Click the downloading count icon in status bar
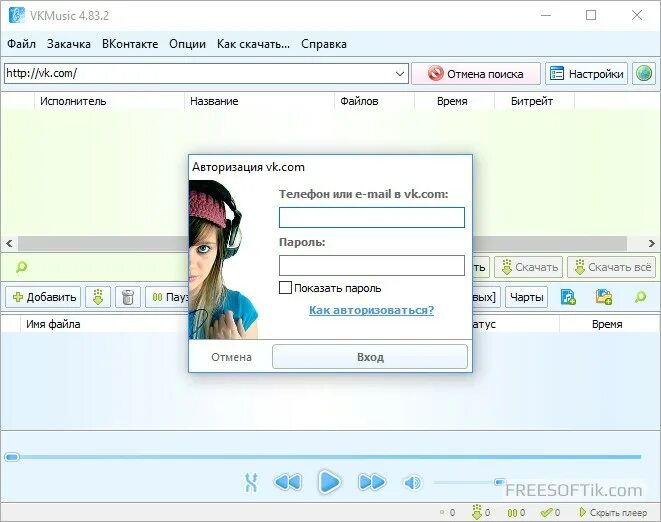661x522 pixels. (476, 512)
